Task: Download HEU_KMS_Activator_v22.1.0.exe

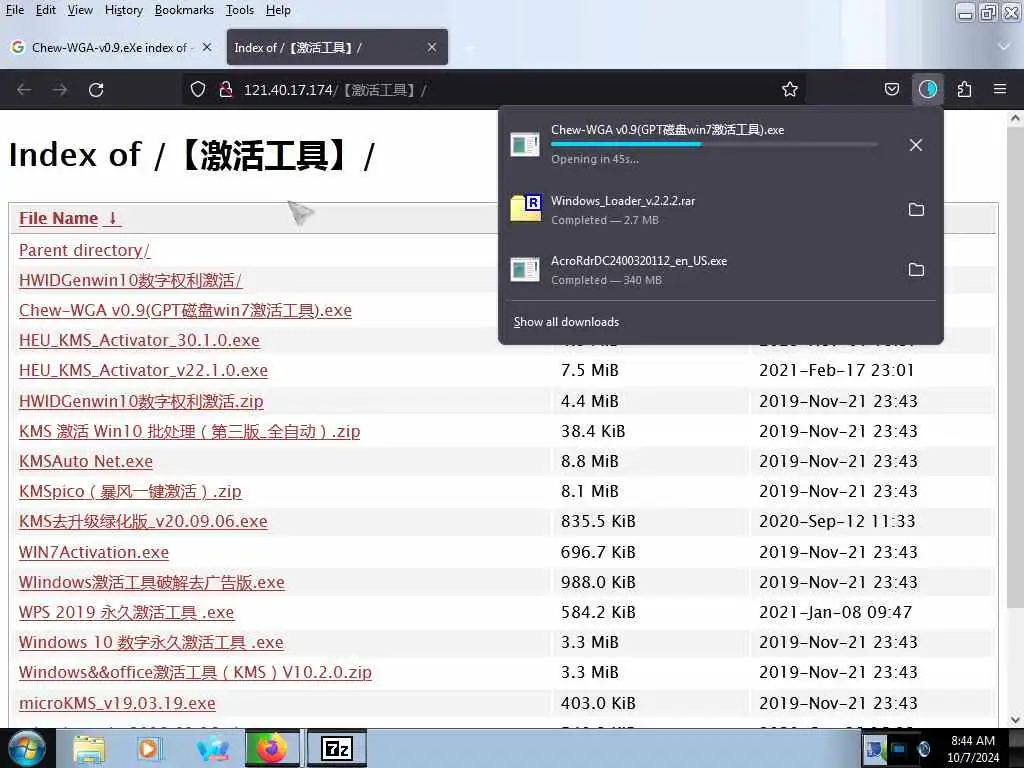Action: pyautogui.click(x=143, y=370)
